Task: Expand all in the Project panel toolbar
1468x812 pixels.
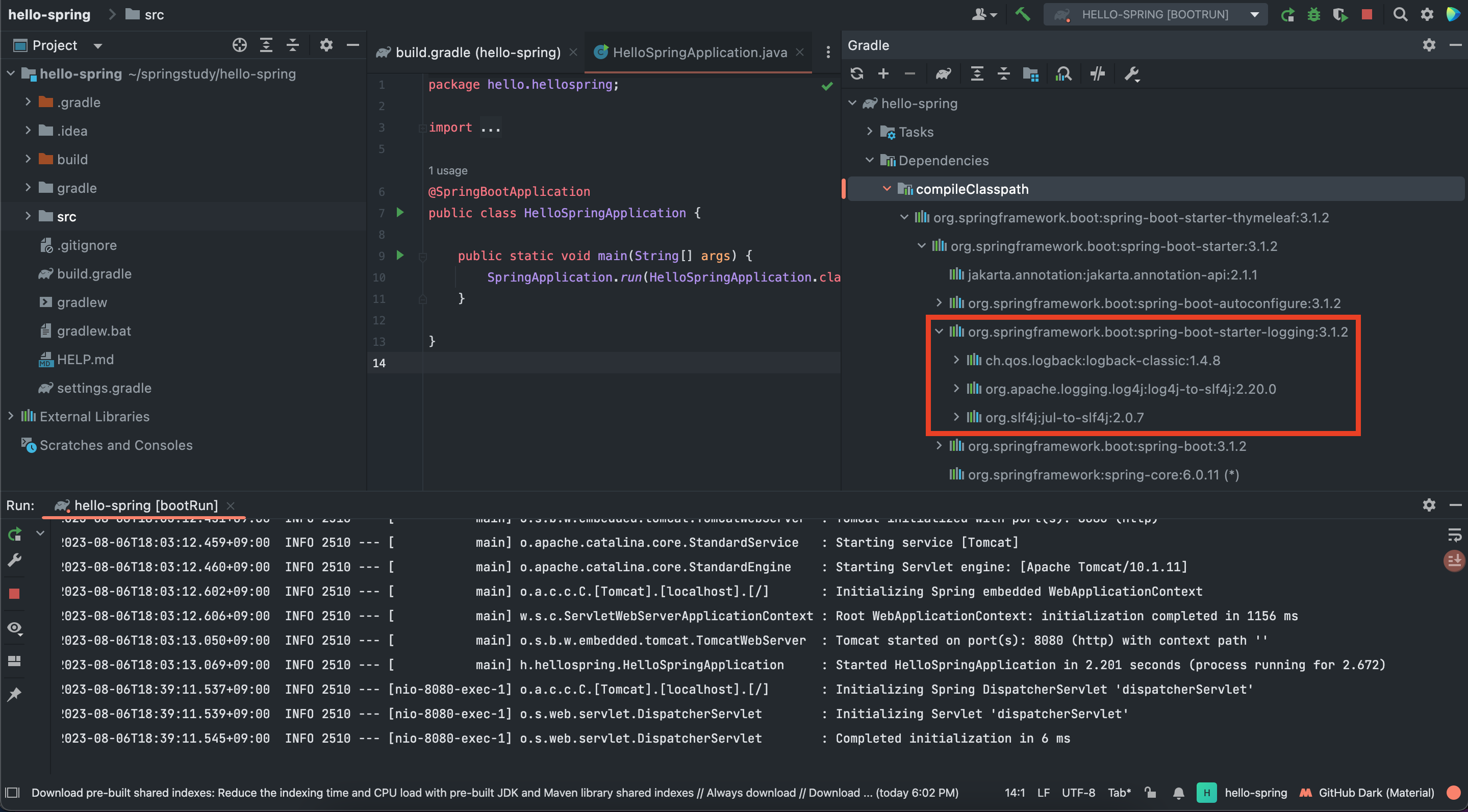Action: point(266,45)
